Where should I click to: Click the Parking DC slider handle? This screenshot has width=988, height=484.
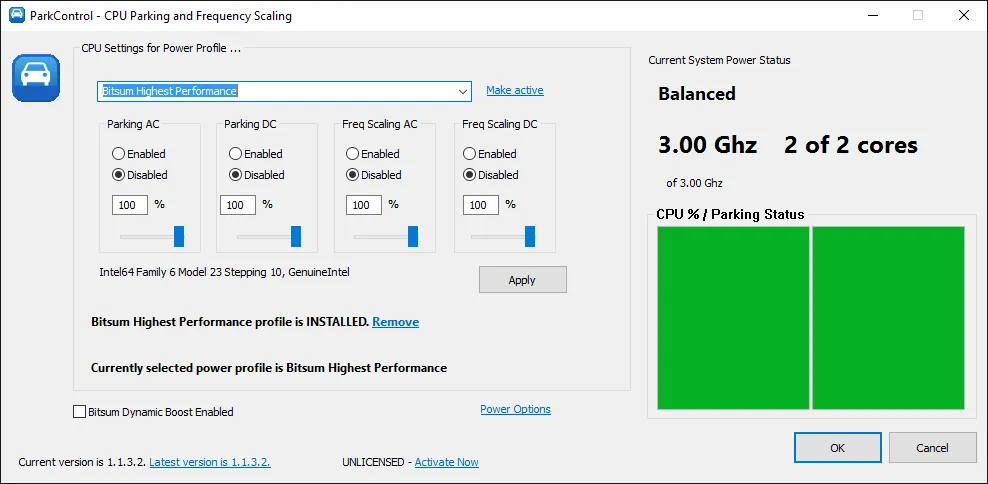pyautogui.click(x=296, y=236)
